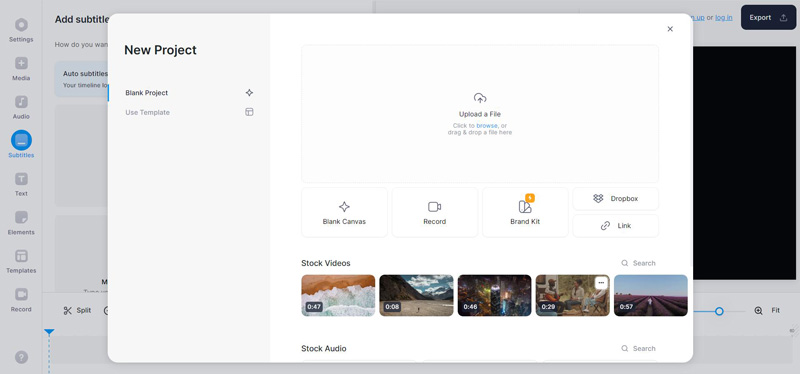This screenshot has width=800, height=374.
Task: Open the Audio panel in the sidebar
Action: pyautogui.click(x=21, y=107)
